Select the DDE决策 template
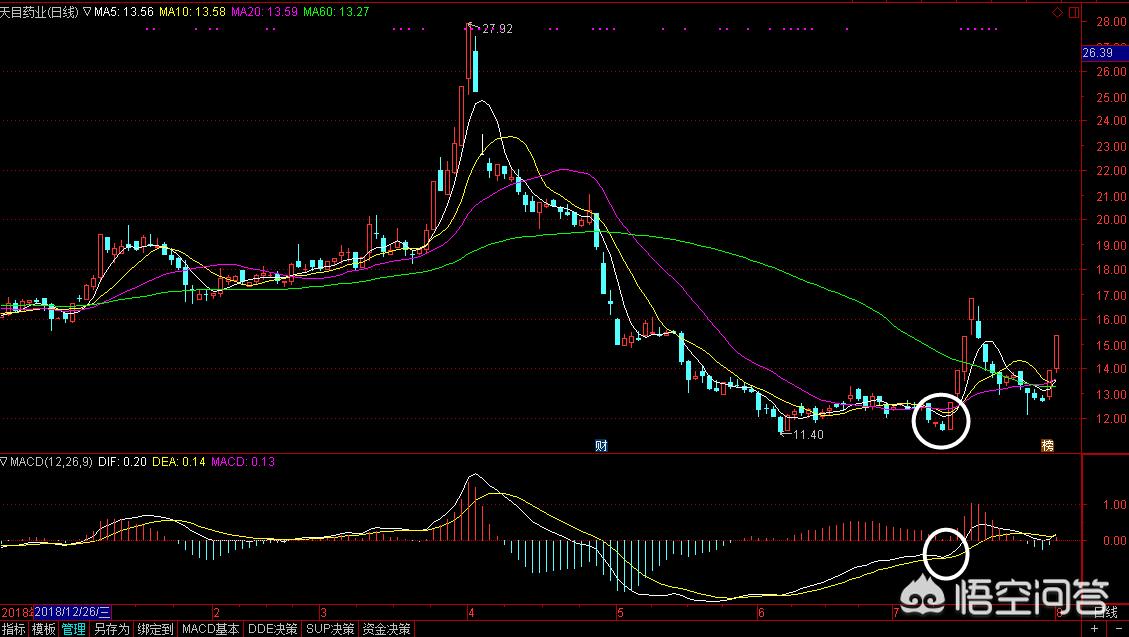 pyautogui.click(x=273, y=629)
